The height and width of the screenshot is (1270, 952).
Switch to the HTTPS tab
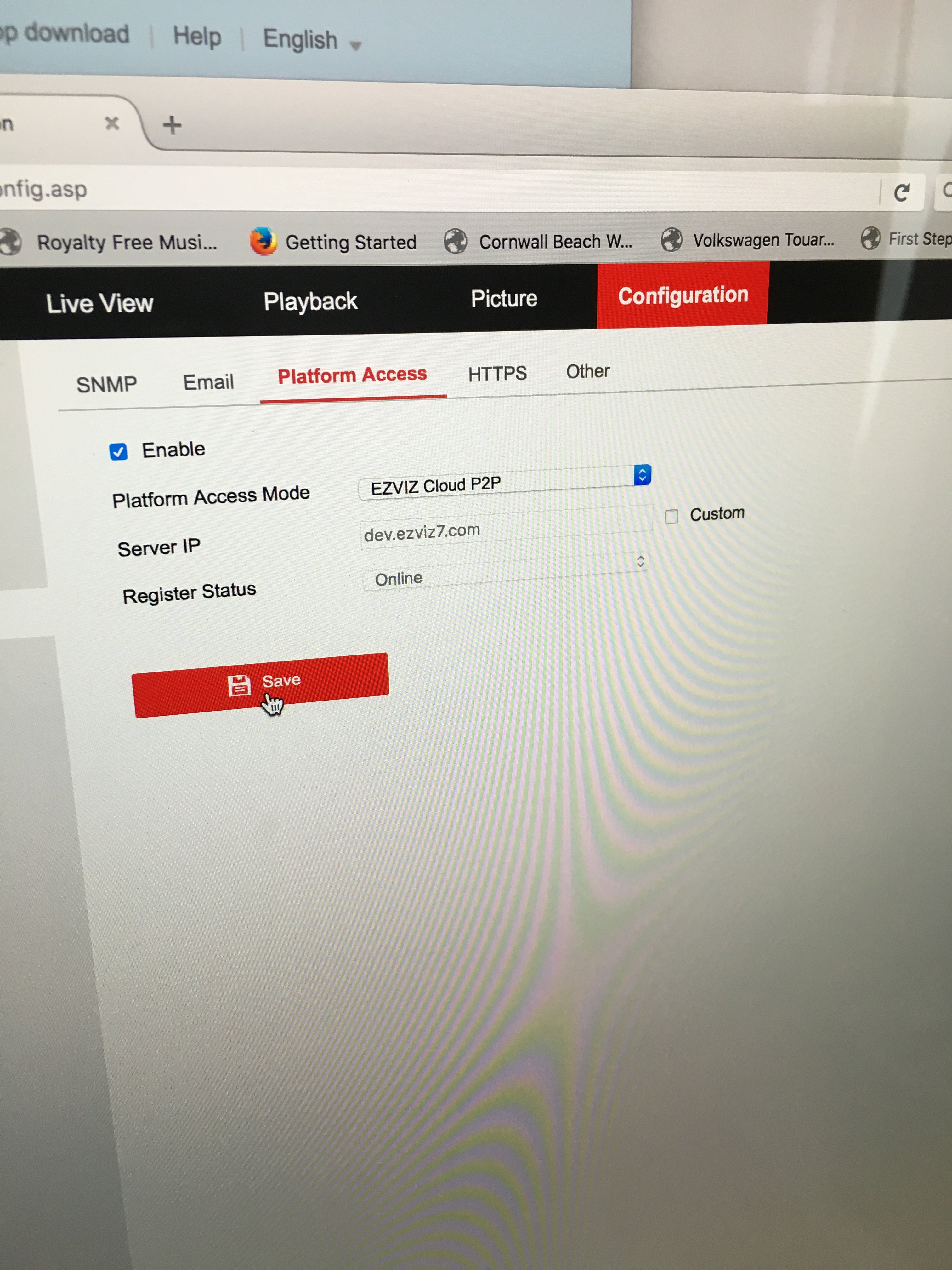[x=497, y=374]
